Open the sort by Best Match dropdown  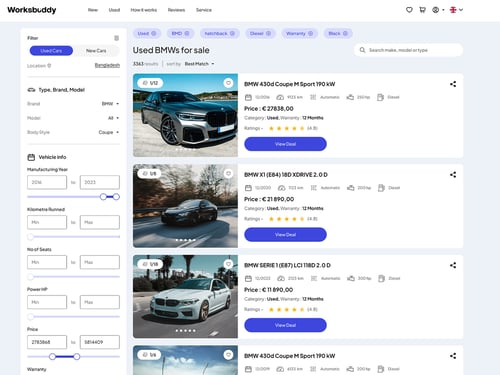199,64
